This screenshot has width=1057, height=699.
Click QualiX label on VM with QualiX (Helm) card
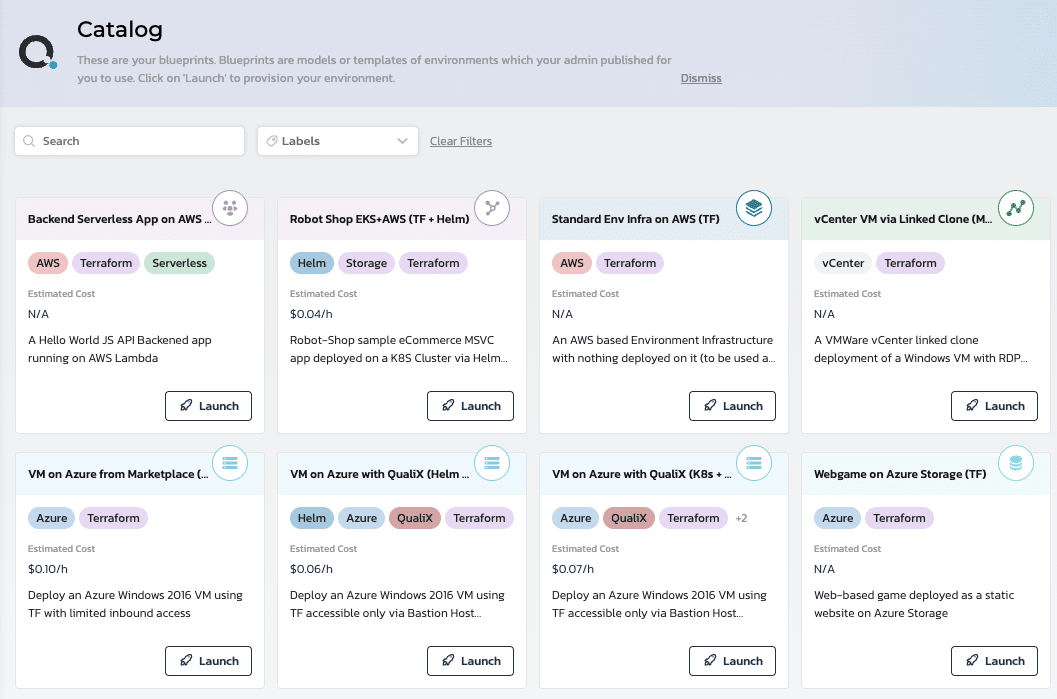[x=415, y=518]
